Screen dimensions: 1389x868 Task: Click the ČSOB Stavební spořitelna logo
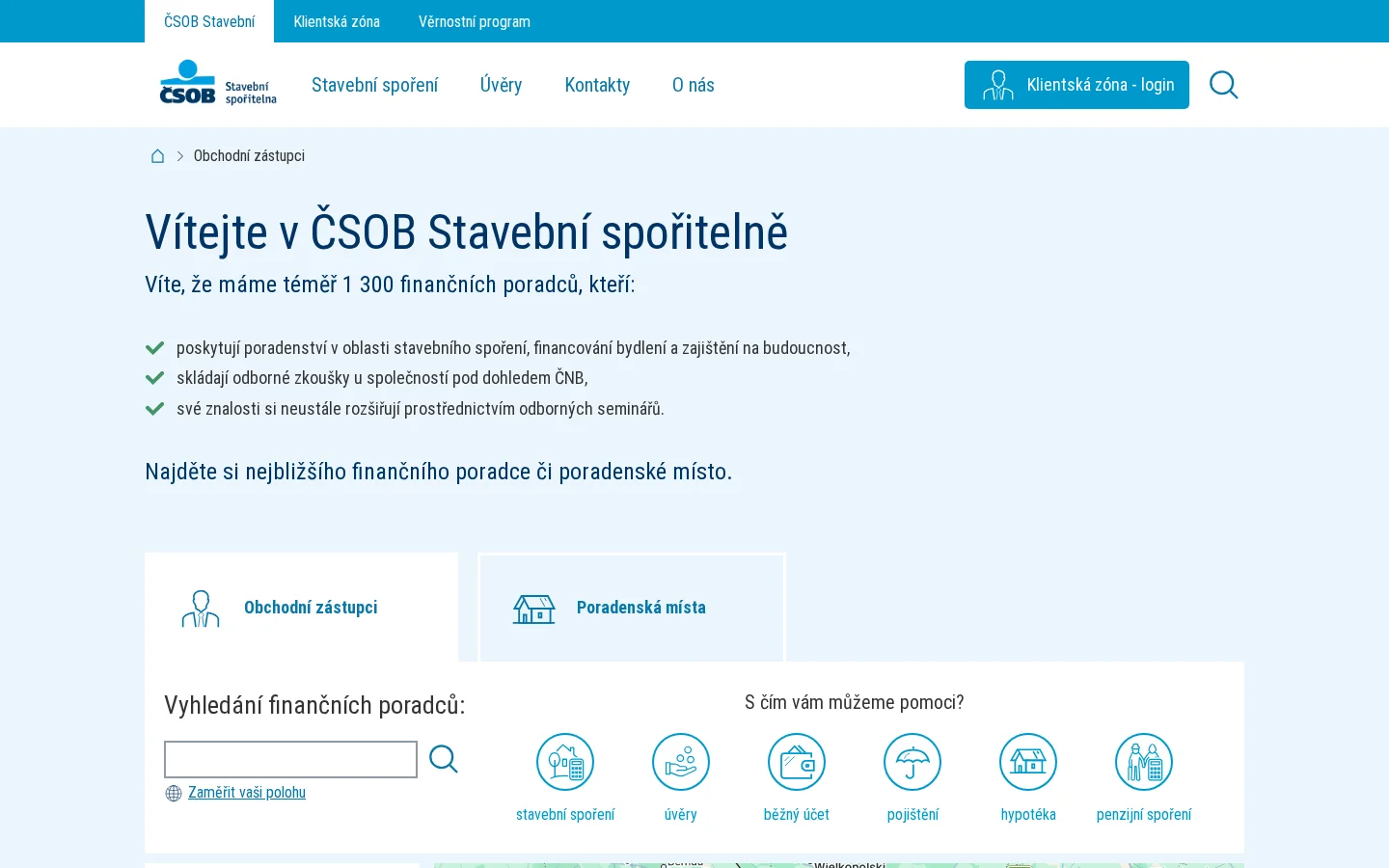pos(218,84)
